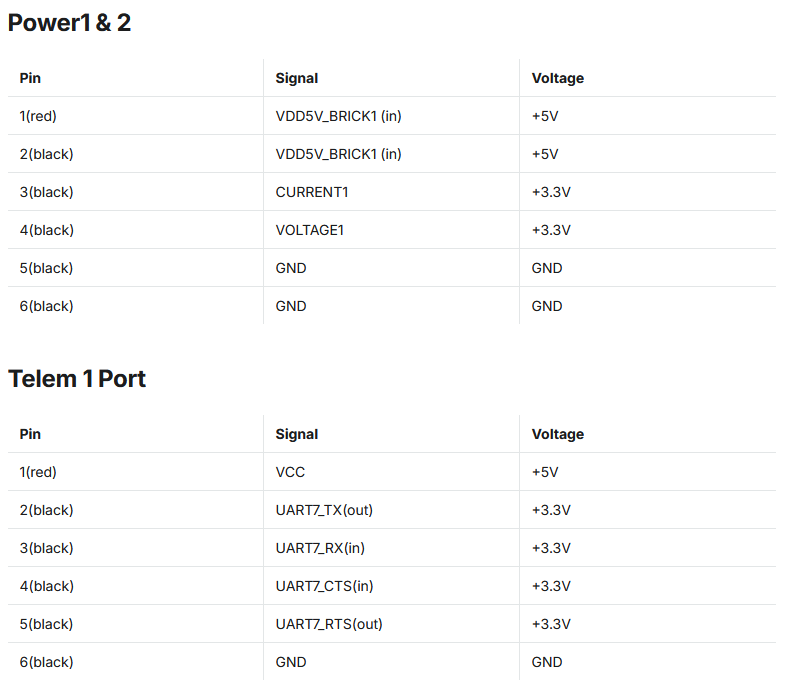Image resolution: width=787 pixels, height=685 pixels.
Task: Select pin 1(red) in Power1 & 2 table
Action: point(38,116)
